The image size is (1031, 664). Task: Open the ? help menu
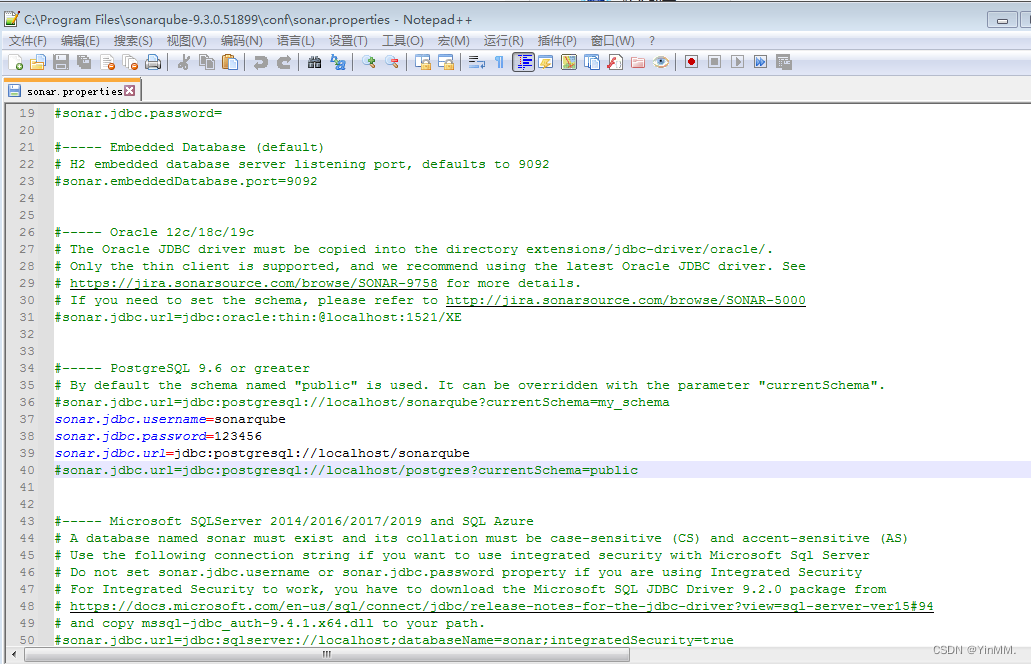(652, 41)
